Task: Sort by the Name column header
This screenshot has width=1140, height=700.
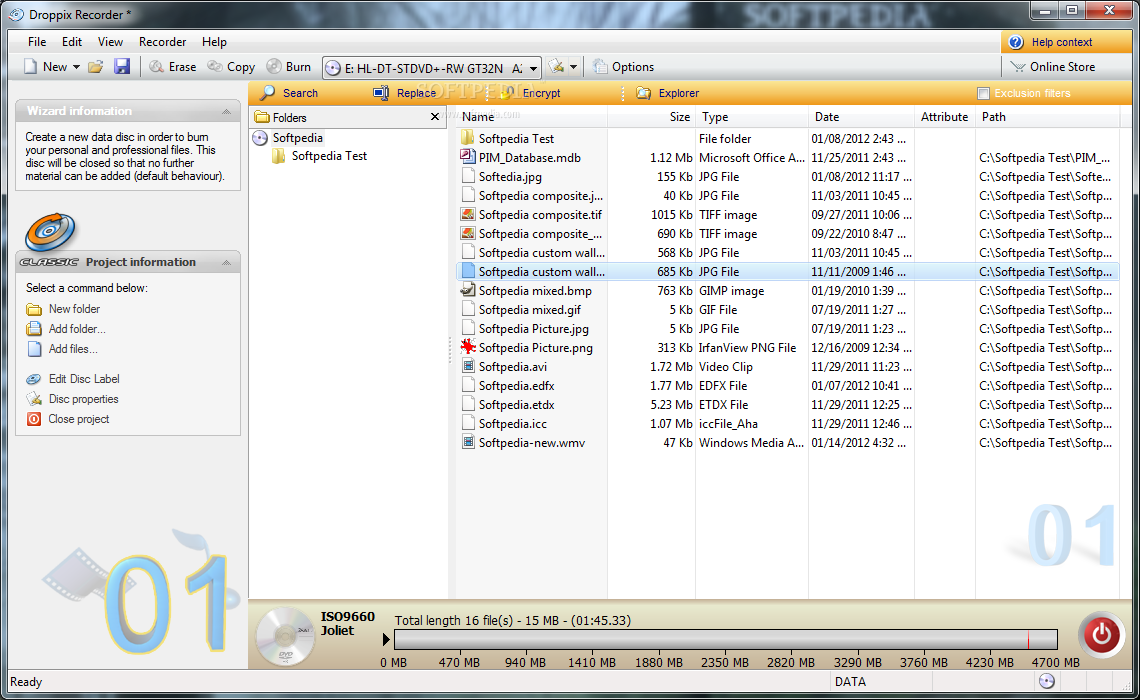Action: (531, 117)
